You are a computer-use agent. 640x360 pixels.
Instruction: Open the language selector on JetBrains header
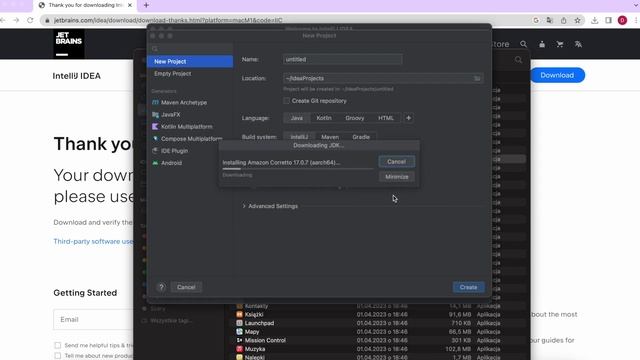tap(578, 44)
